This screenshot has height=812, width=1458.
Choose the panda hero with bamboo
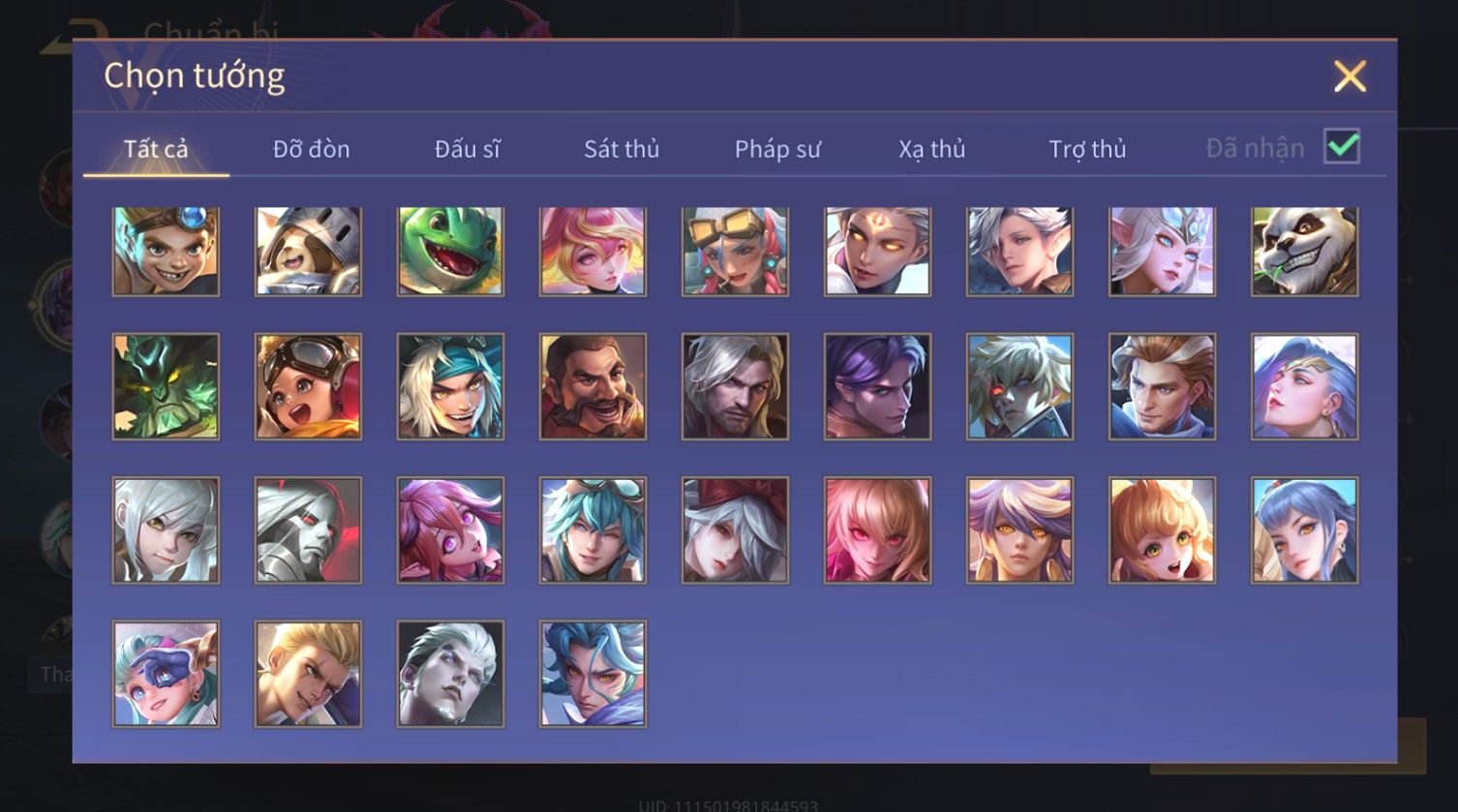pos(1304,251)
